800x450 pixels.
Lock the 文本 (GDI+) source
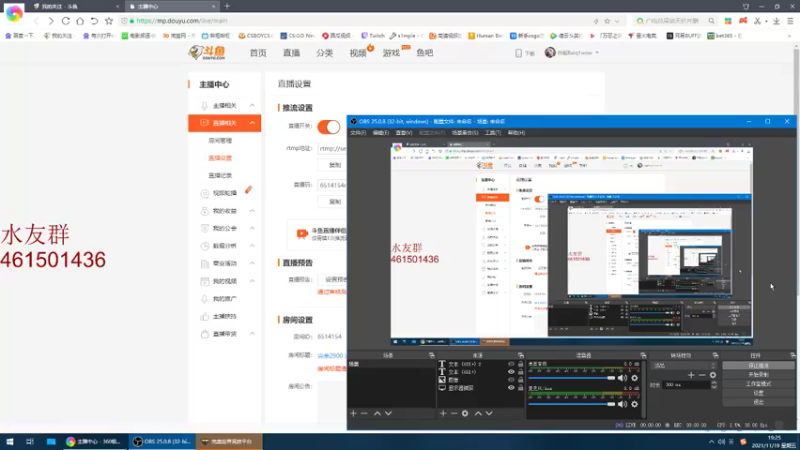pyautogui.click(x=520, y=372)
